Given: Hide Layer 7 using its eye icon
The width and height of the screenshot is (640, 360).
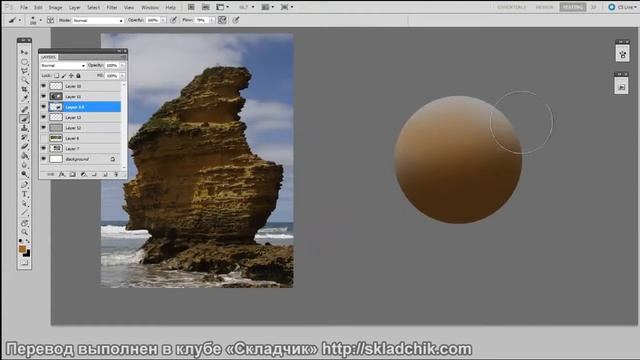Looking at the screenshot, I should point(44,148).
